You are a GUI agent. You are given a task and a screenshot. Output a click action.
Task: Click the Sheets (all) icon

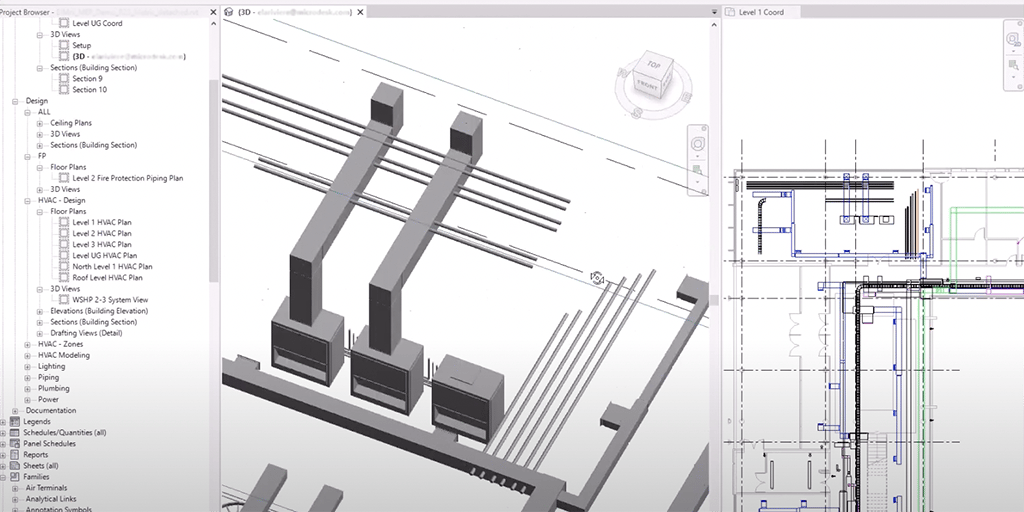click(14, 466)
